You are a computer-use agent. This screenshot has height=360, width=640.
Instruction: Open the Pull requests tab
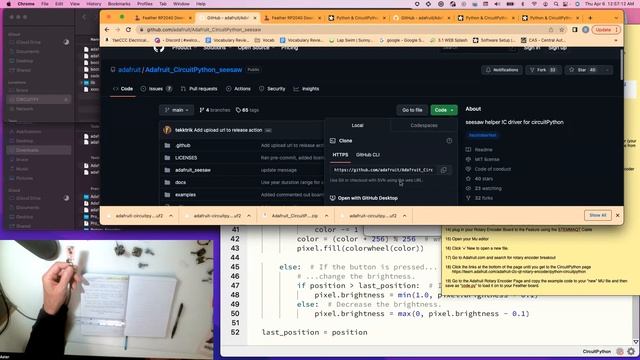[199, 89]
